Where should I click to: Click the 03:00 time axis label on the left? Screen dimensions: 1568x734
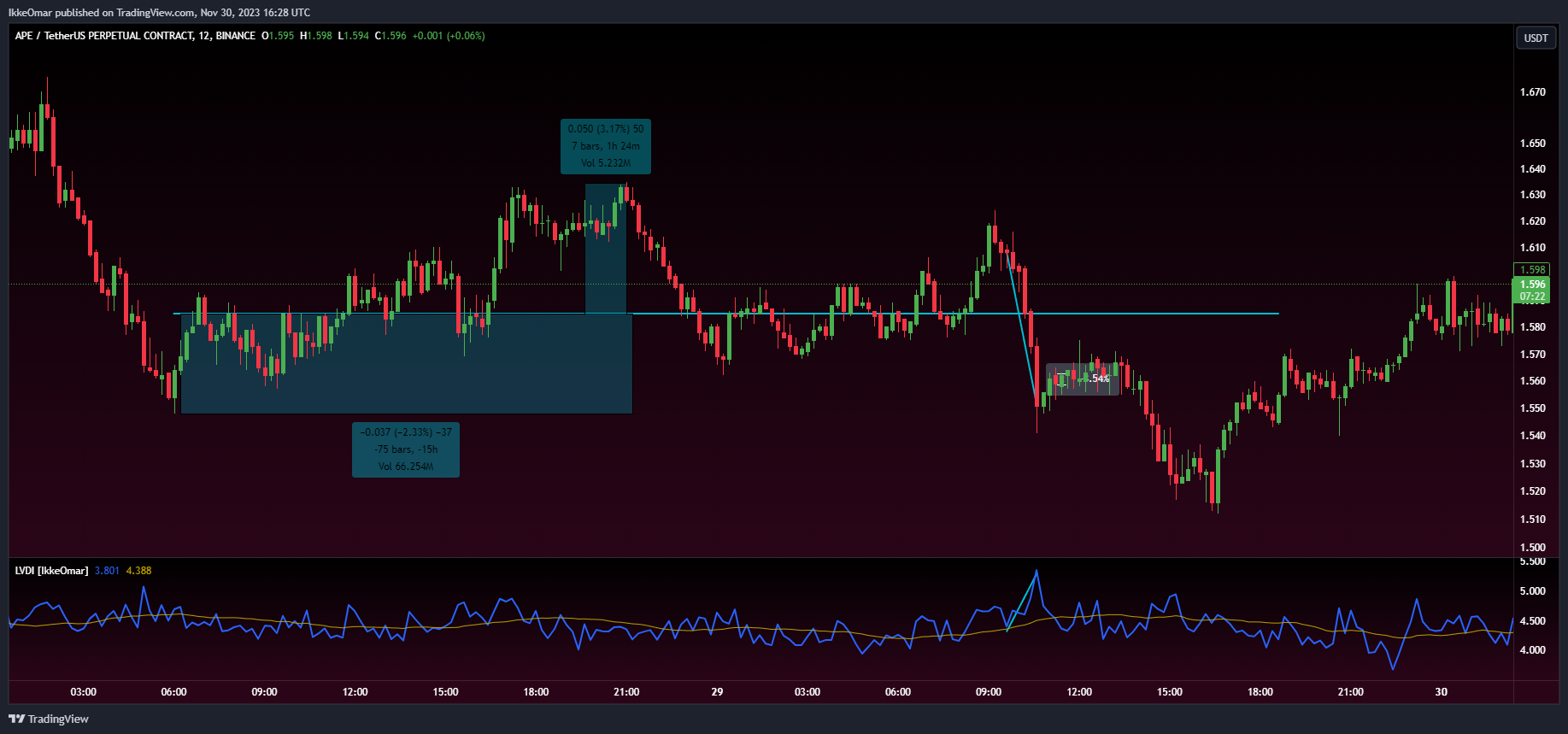click(x=84, y=692)
